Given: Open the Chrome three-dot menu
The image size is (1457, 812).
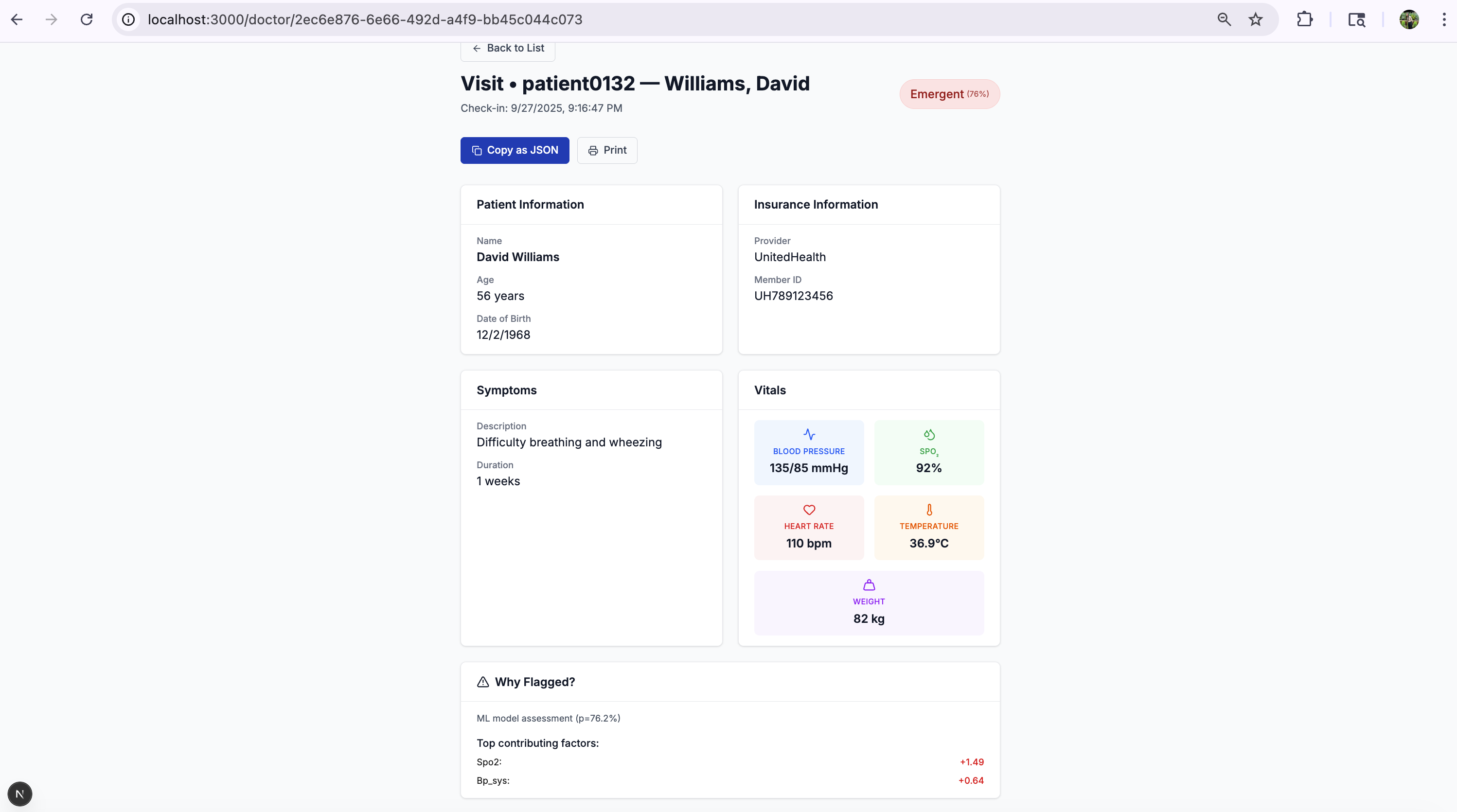Looking at the screenshot, I should pyautogui.click(x=1444, y=20).
